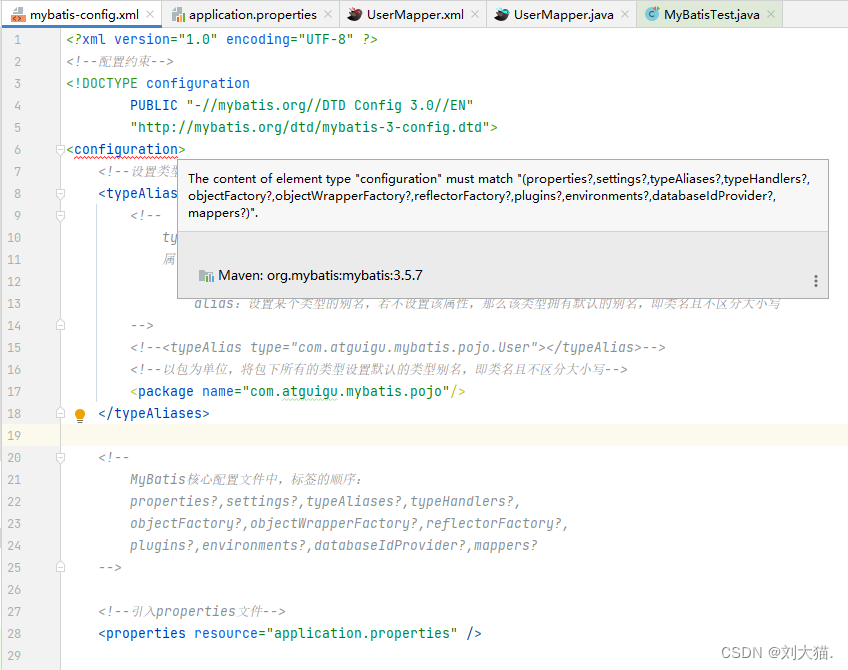Collapse the configuration element fold on line 6
Screen dimensions: 848x670
(x=61, y=149)
